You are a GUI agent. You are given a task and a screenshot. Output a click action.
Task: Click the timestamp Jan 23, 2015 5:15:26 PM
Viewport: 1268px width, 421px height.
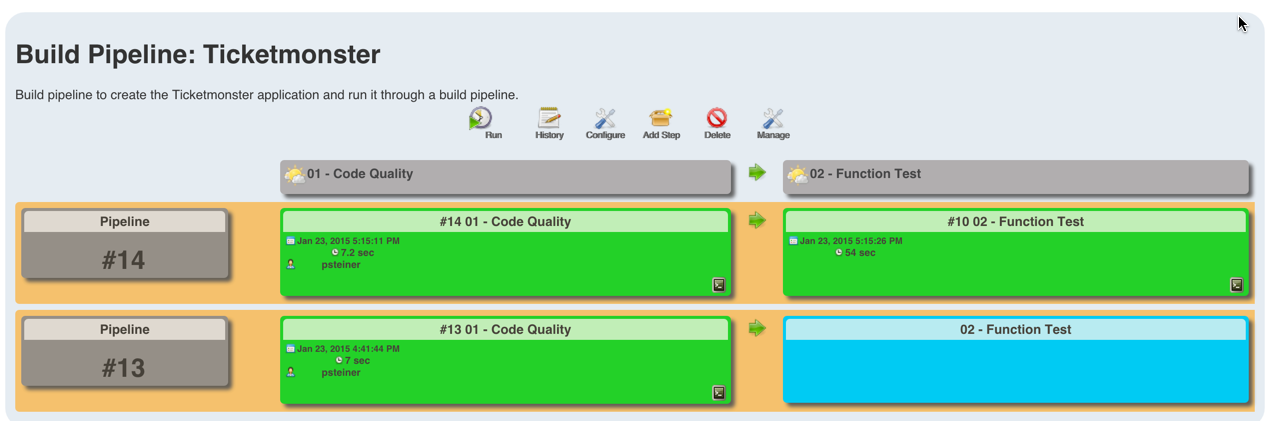pos(851,241)
